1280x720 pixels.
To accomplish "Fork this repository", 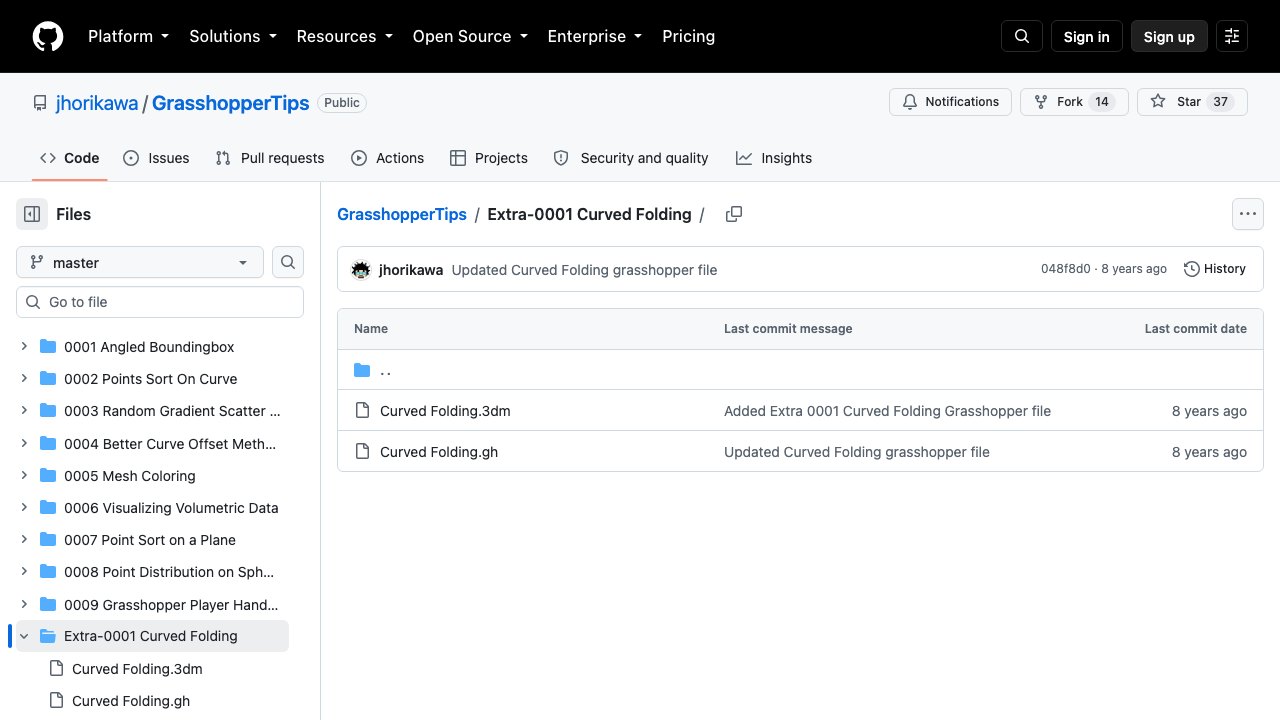I will click(1074, 102).
